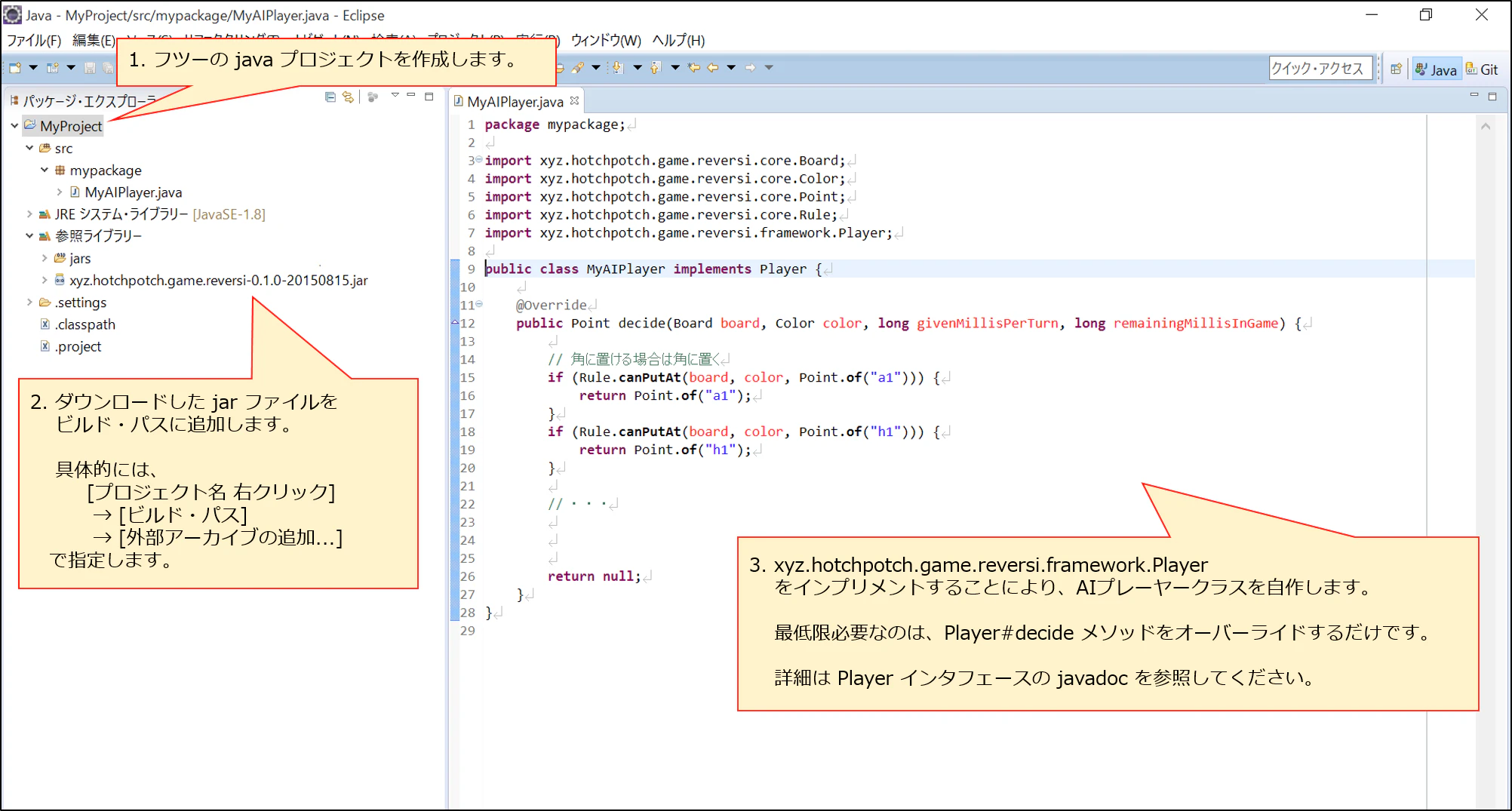Toggle folding for the @Override method on line 11
This screenshot has height=811, width=1512.
[479, 305]
